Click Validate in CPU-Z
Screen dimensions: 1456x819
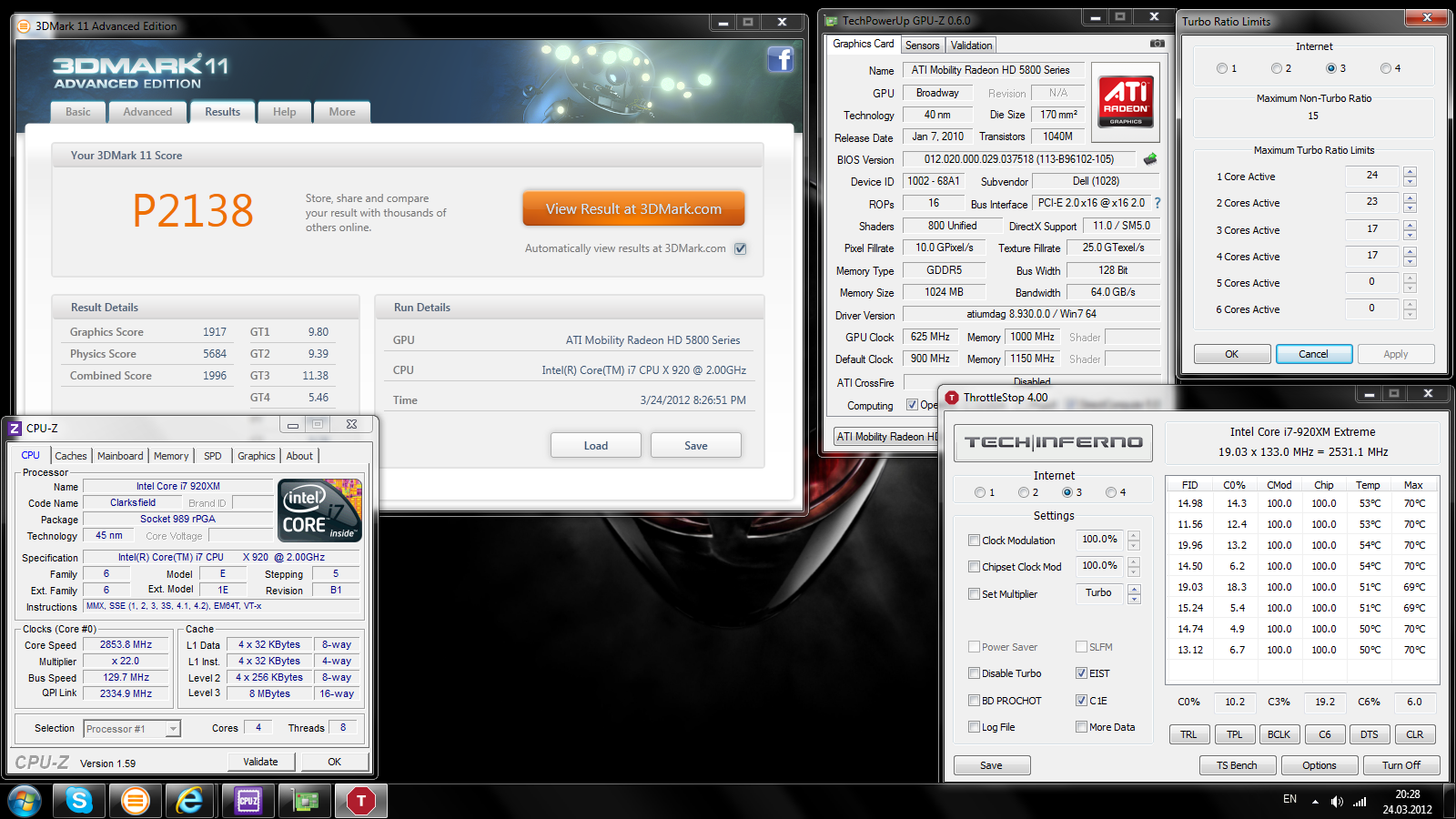pyautogui.click(x=260, y=762)
